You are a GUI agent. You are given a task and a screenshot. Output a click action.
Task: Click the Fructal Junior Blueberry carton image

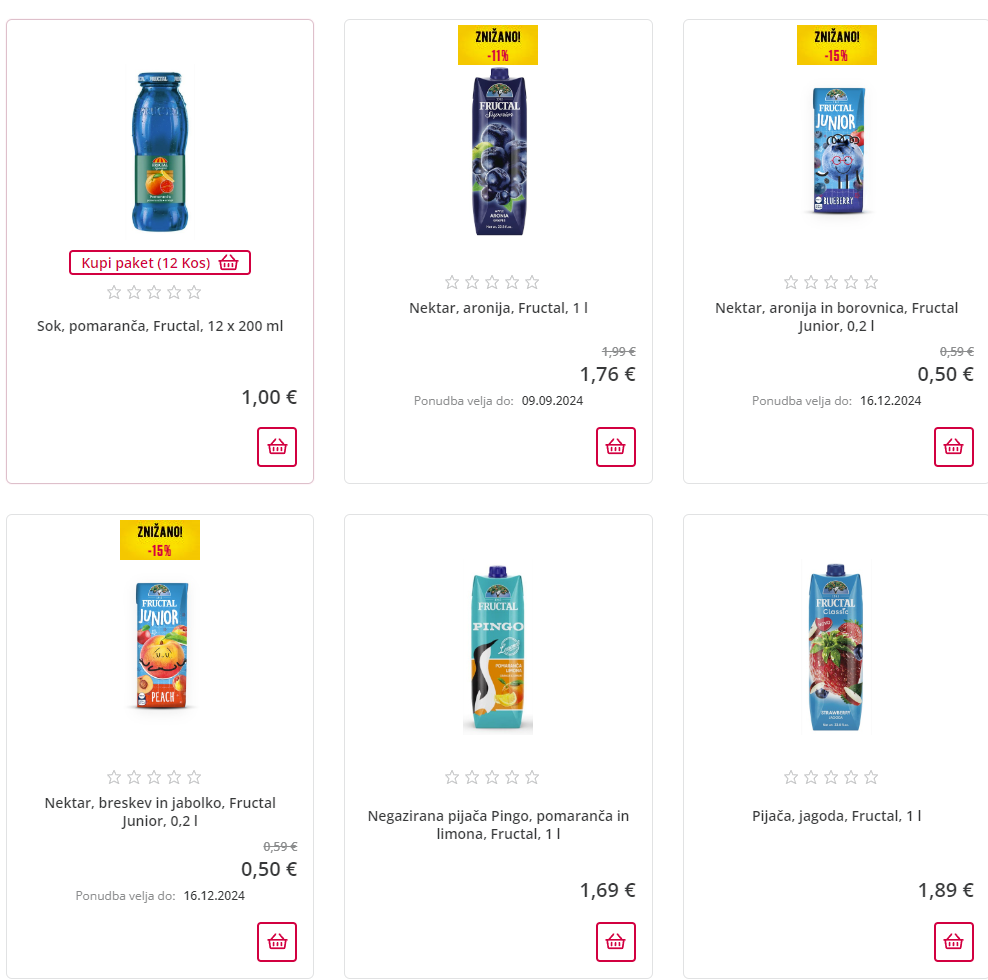(836, 150)
